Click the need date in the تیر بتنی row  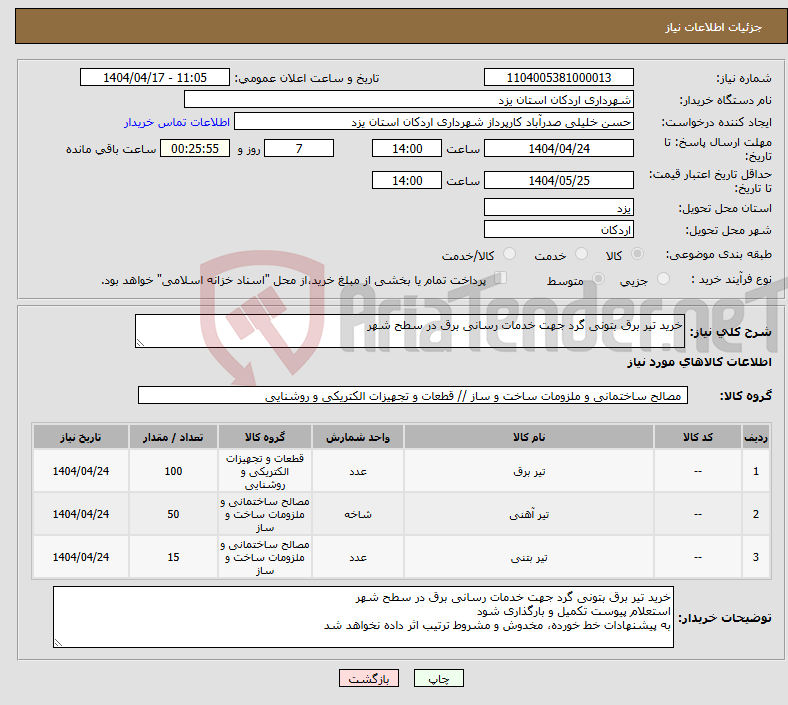click(x=81, y=557)
